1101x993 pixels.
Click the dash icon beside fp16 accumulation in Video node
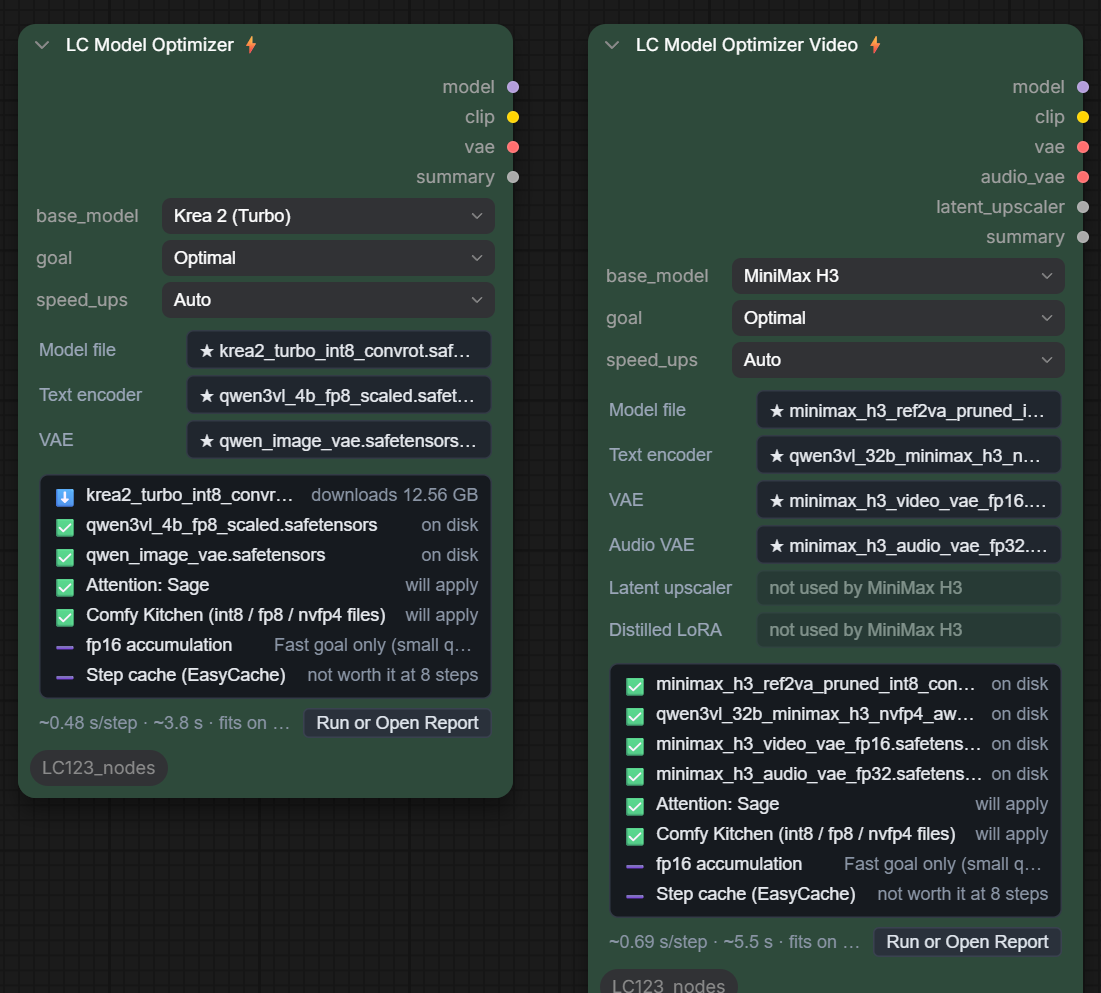(635, 866)
